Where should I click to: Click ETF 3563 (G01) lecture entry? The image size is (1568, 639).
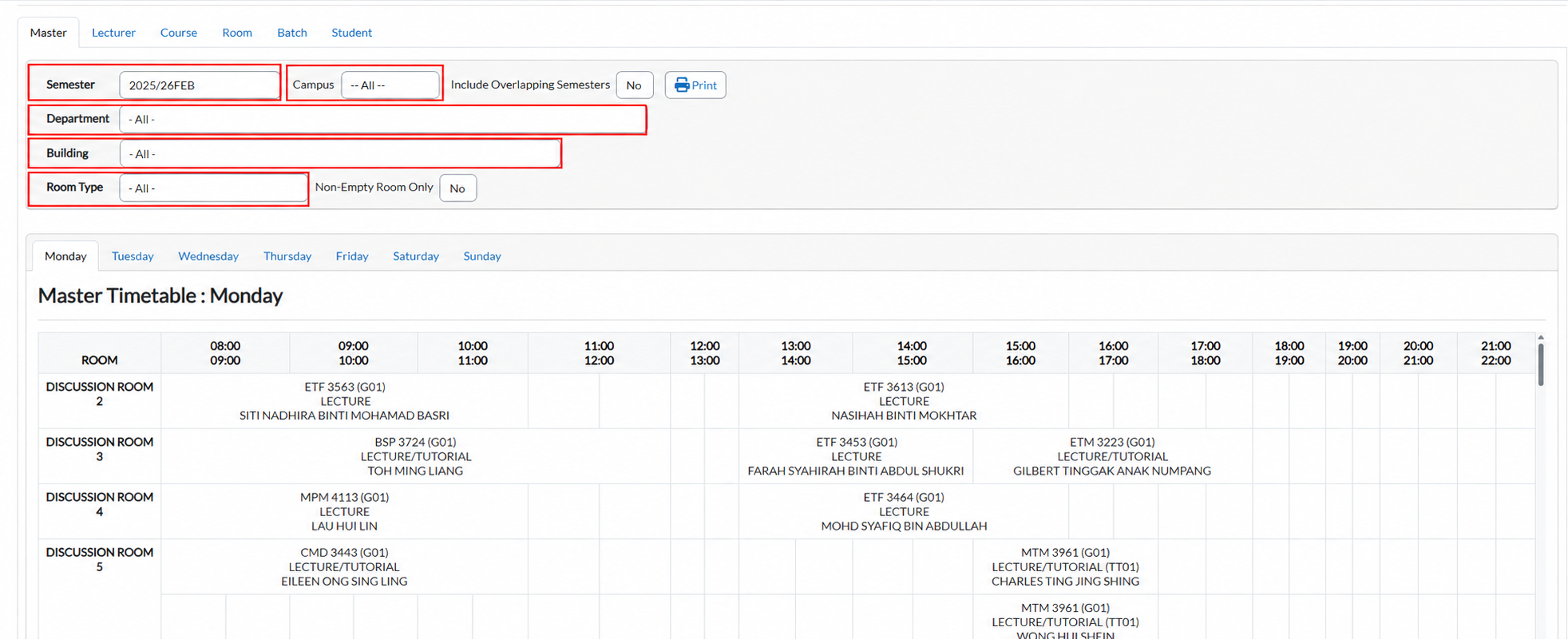(x=345, y=401)
